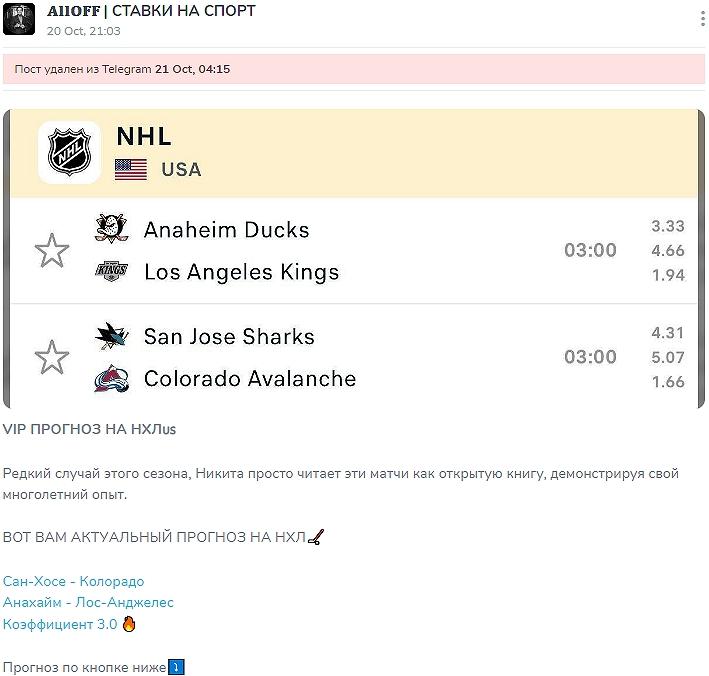Open the AllOFF | СТАВКИ НА СПОРТ channel title
Viewport: 709px width, 676px height.
coord(151,11)
